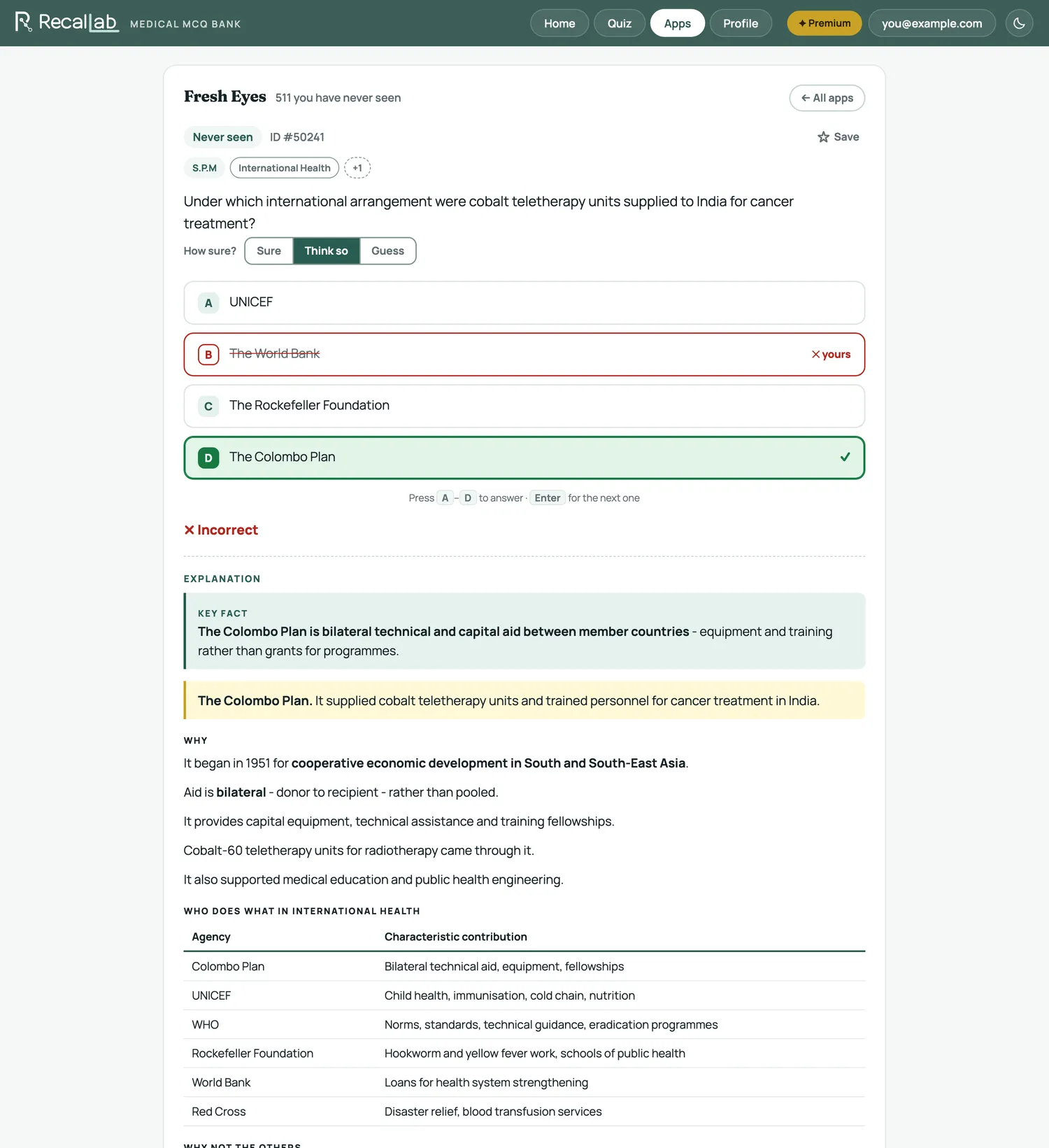This screenshot has width=1049, height=1148.
Task: Click the letter D badge for Colombo Plan
Action: [x=208, y=458]
